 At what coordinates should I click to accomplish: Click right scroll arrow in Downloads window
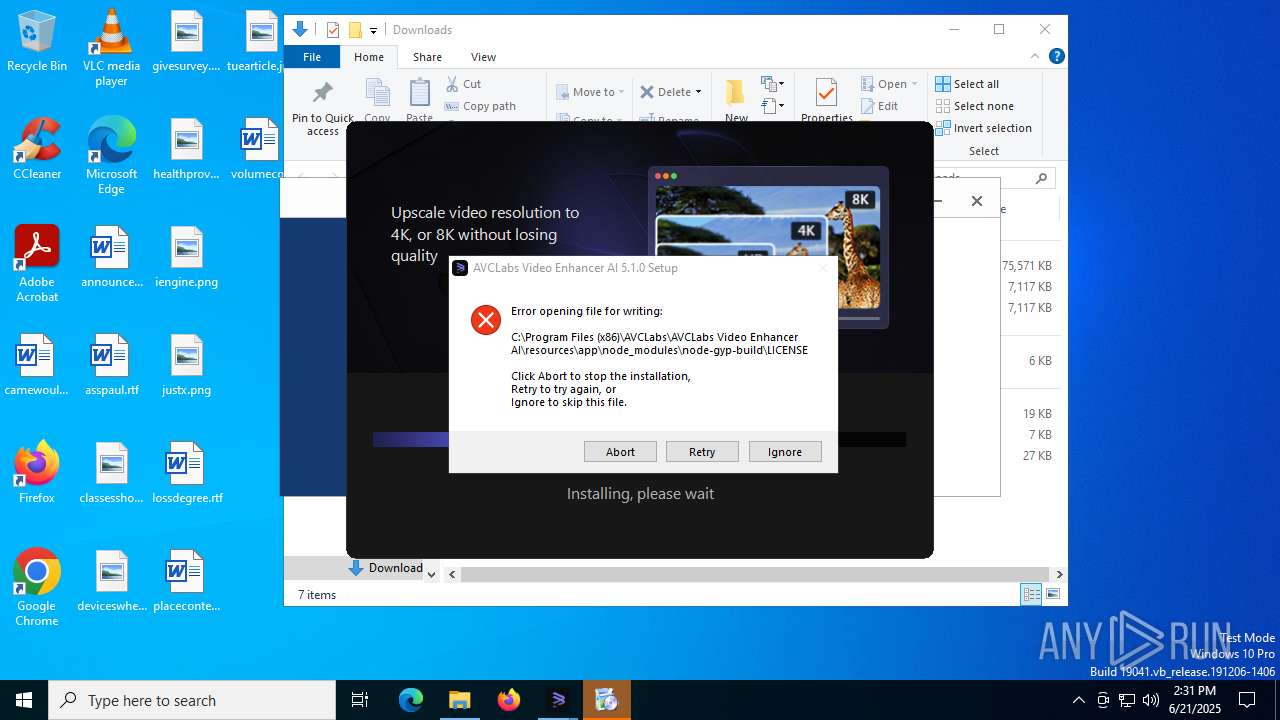pos(1059,574)
